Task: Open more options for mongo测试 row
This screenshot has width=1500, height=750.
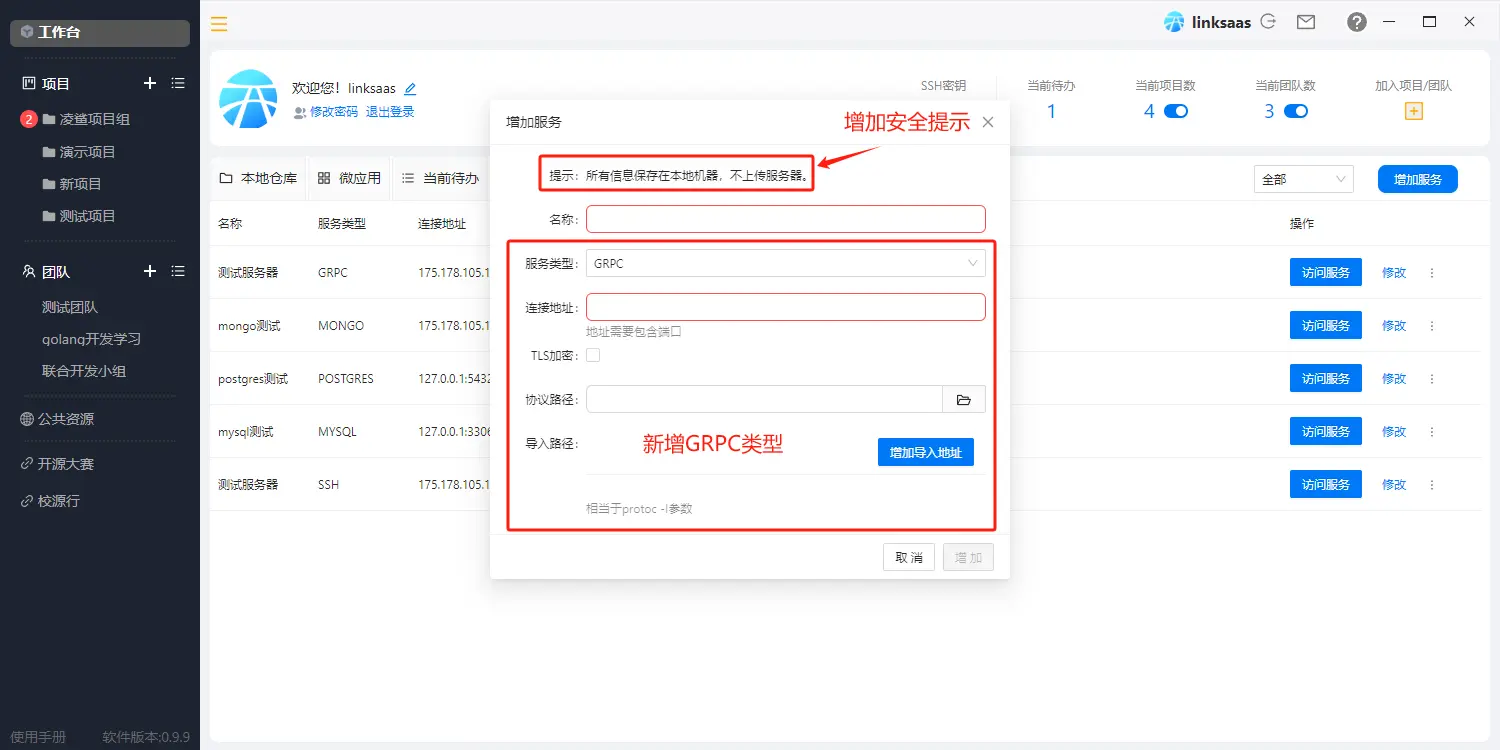Action: (x=1431, y=325)
